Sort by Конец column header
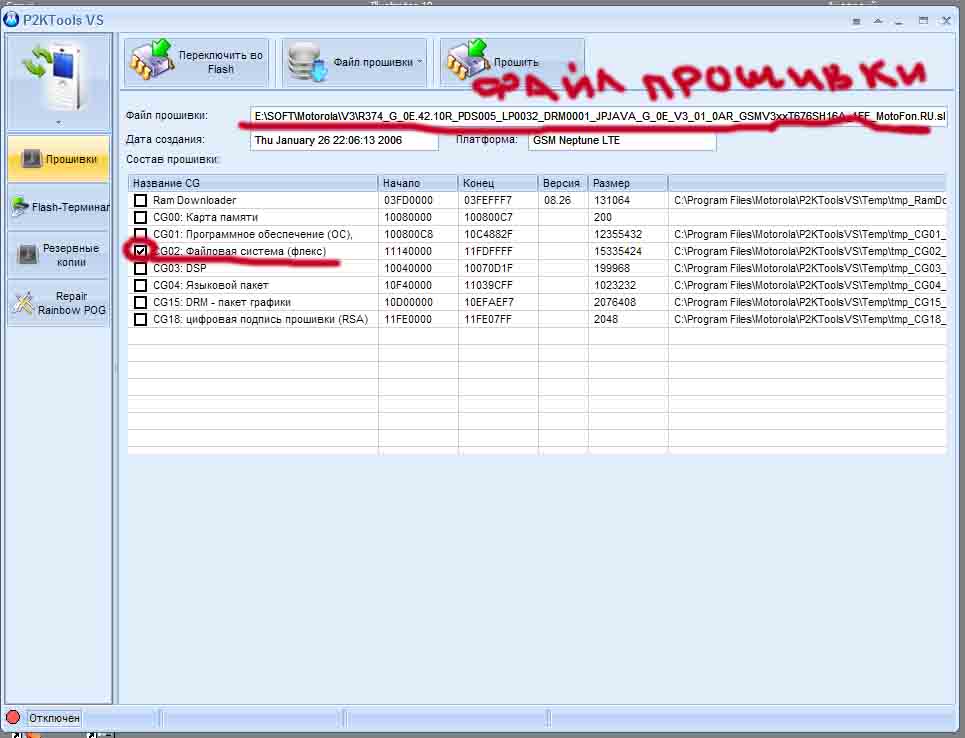 pyautogui.click(x=498, y=183)
